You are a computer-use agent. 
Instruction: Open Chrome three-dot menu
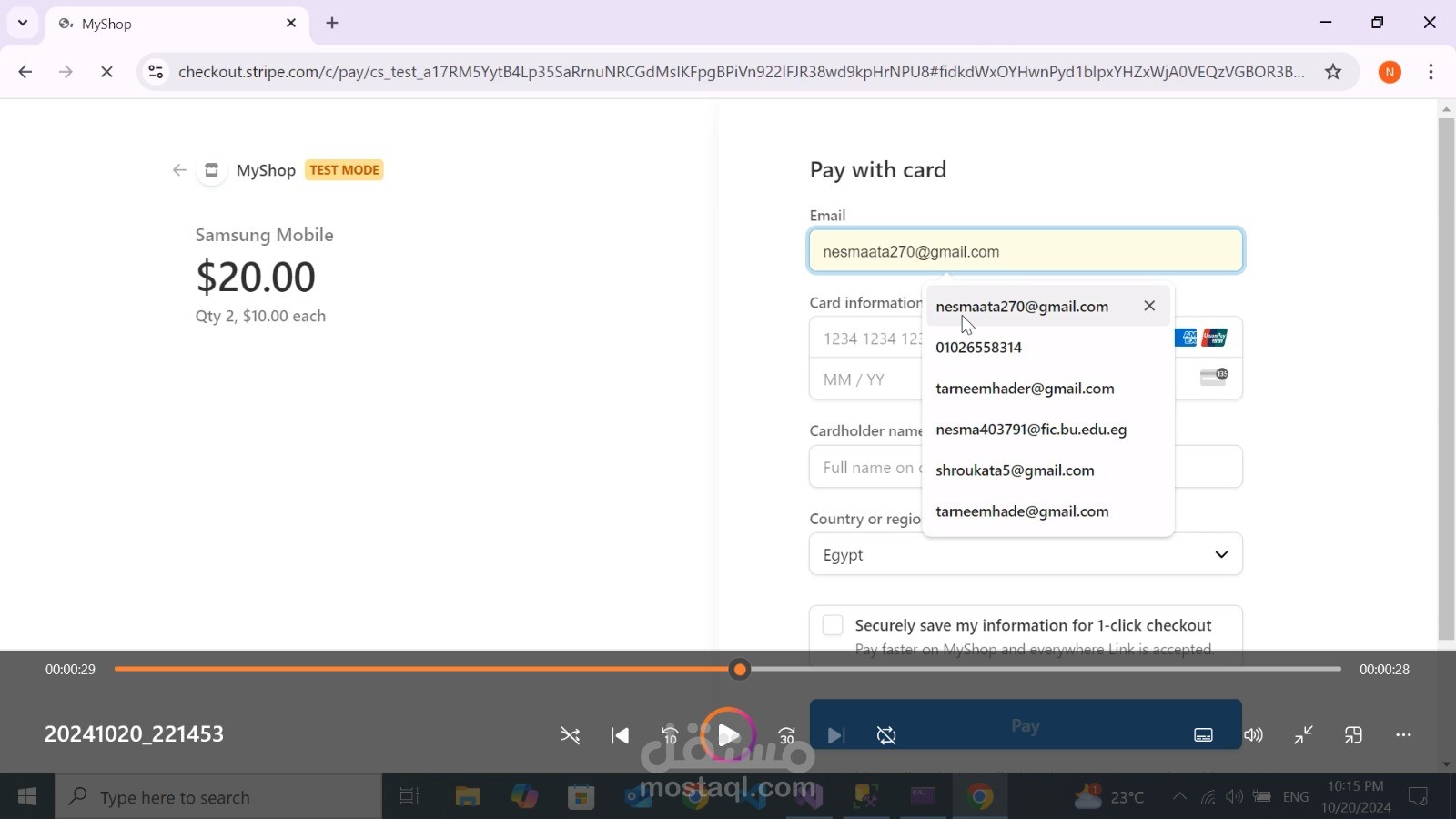point(1431,72)
